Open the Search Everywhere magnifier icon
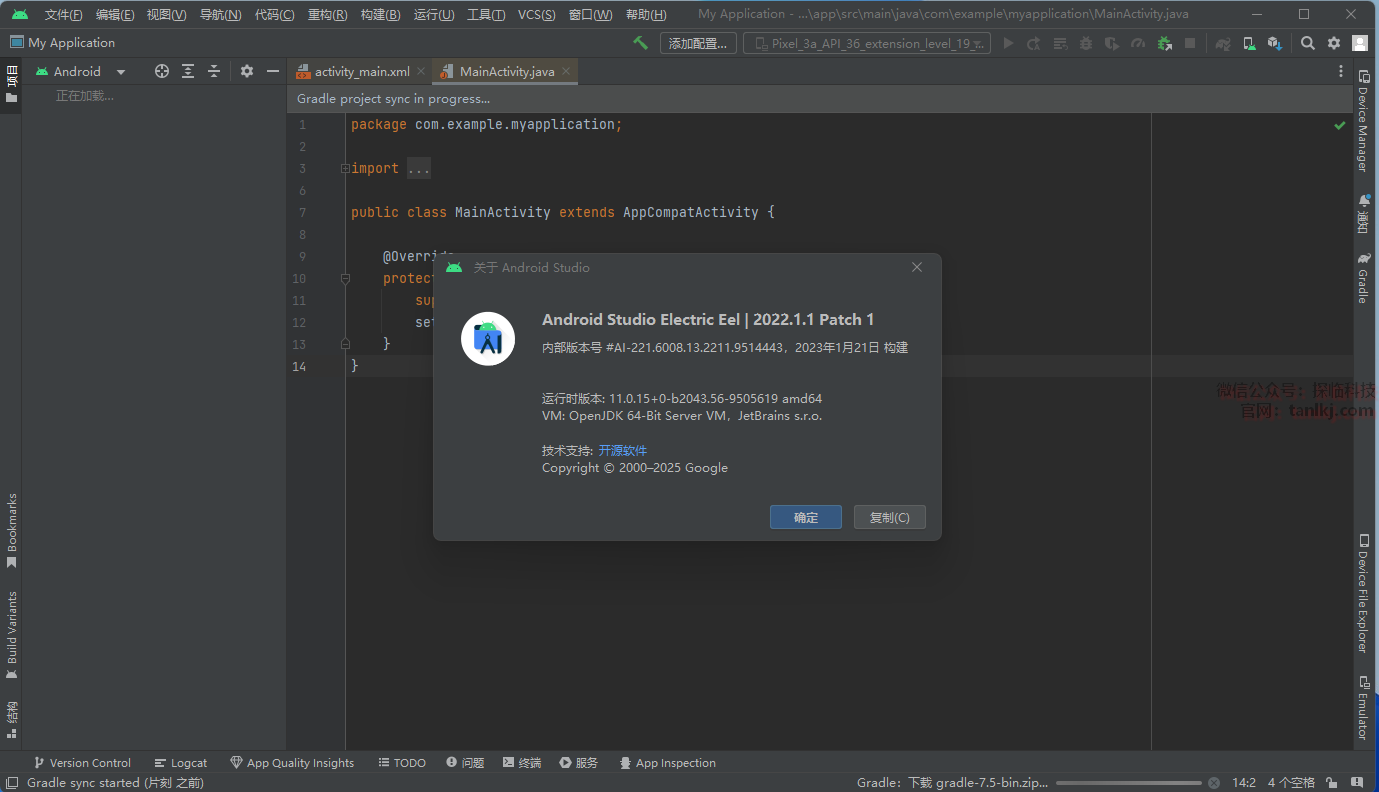The height and width of the screenshot is (792, 1379). click(1308, 43)
